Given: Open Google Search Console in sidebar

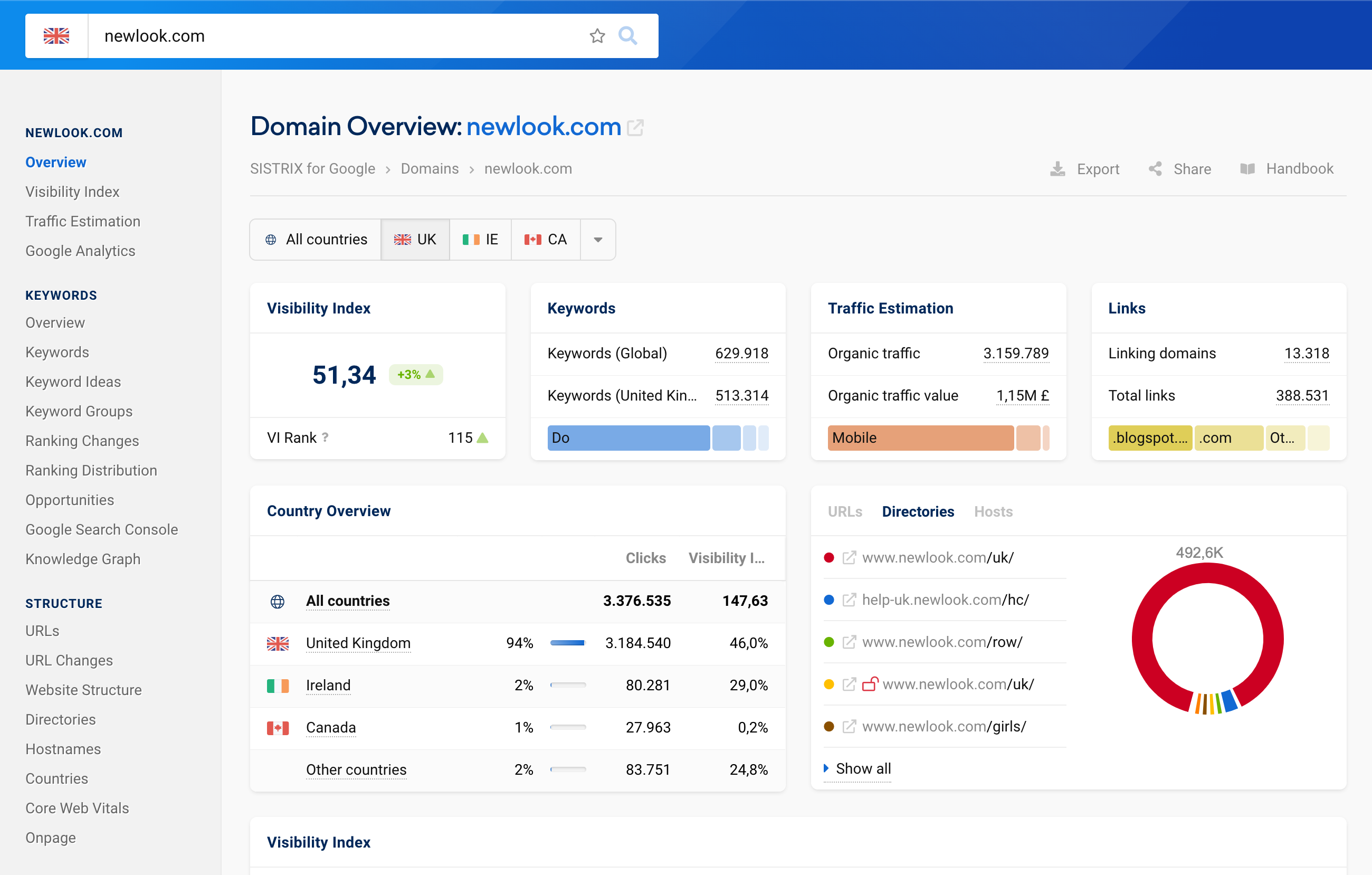Looking at the screenshot, I should pyautogui.click(x=101, y=530).
